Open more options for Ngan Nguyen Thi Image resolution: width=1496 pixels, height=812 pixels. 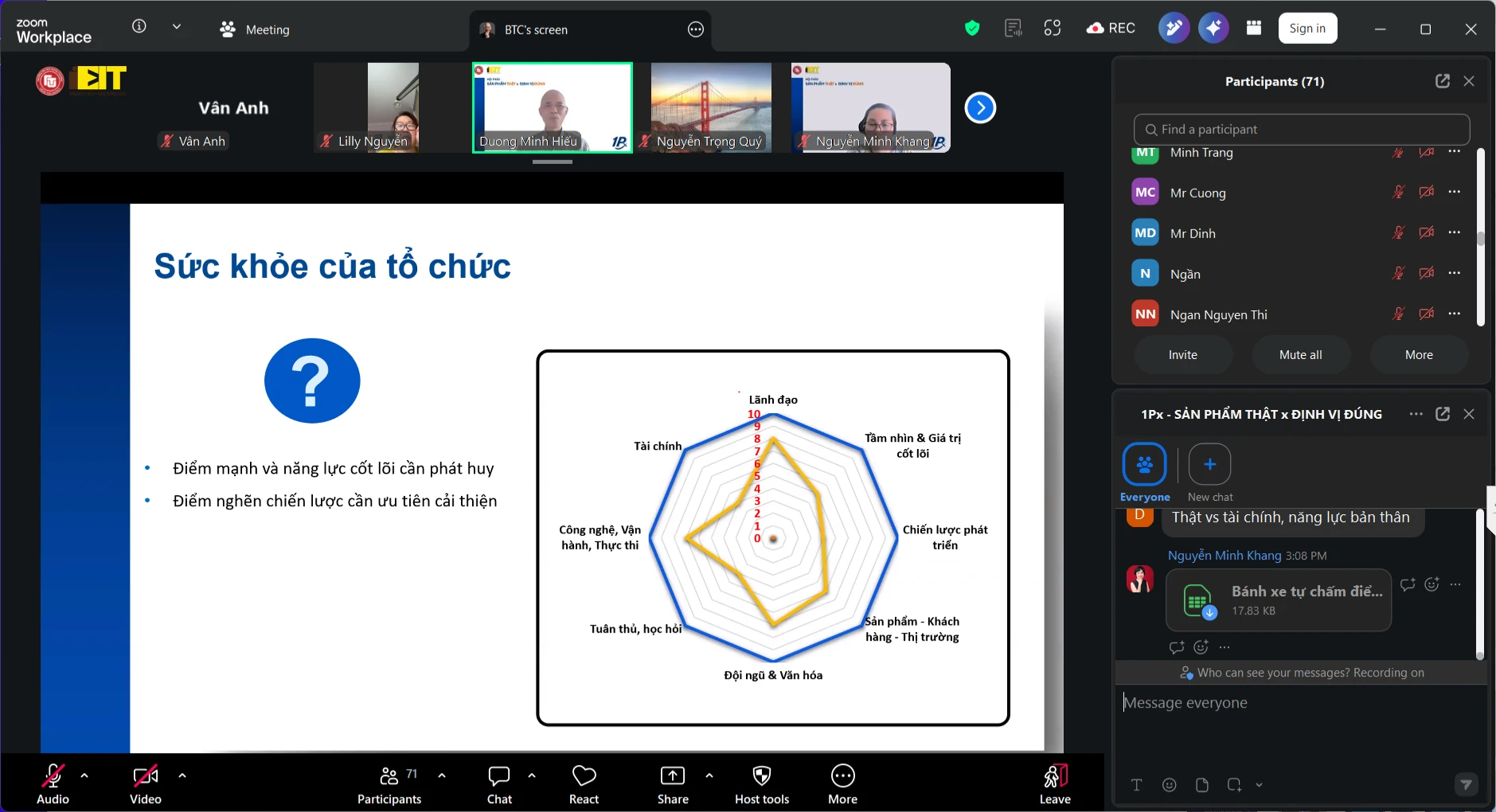click(x=1455, y=314)
